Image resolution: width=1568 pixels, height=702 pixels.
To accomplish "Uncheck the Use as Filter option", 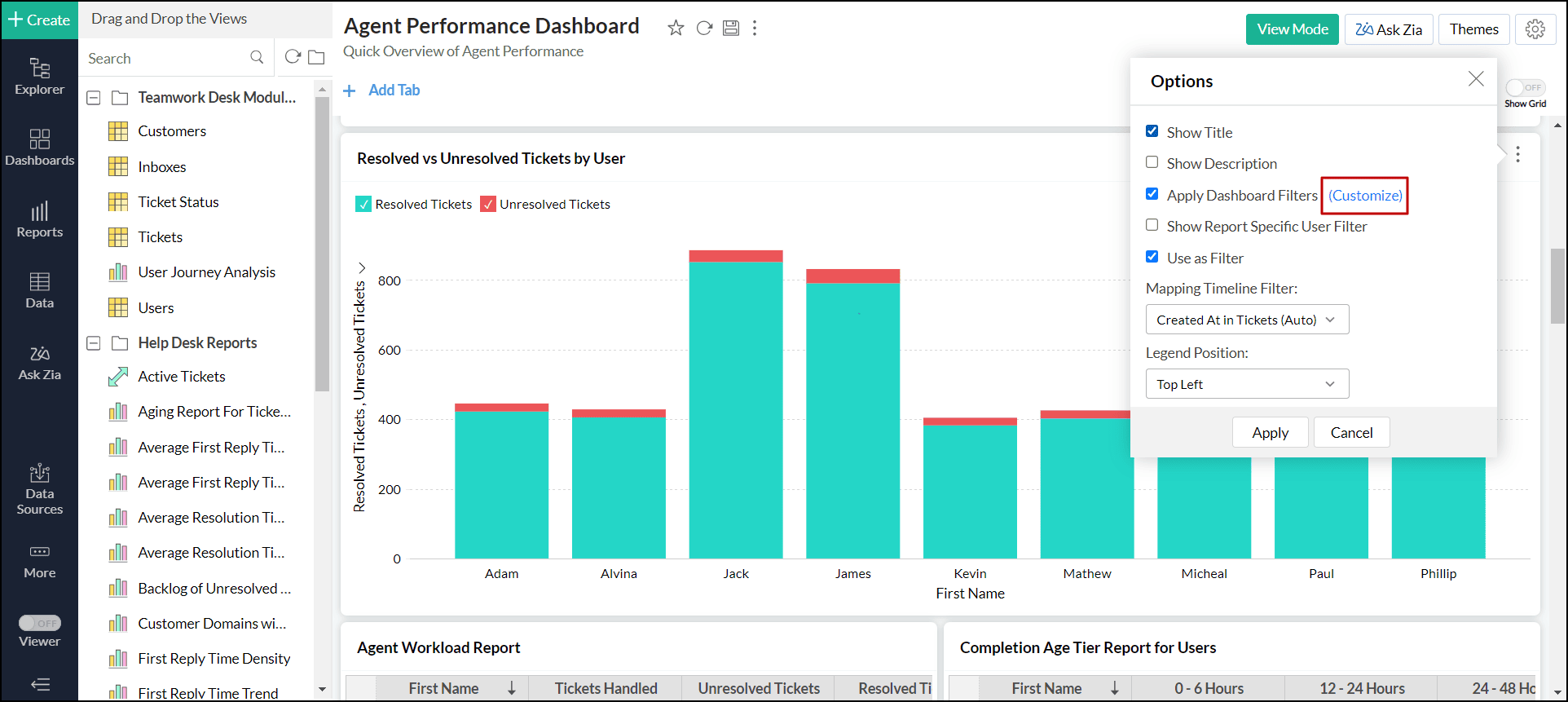I will [1152, 258].
